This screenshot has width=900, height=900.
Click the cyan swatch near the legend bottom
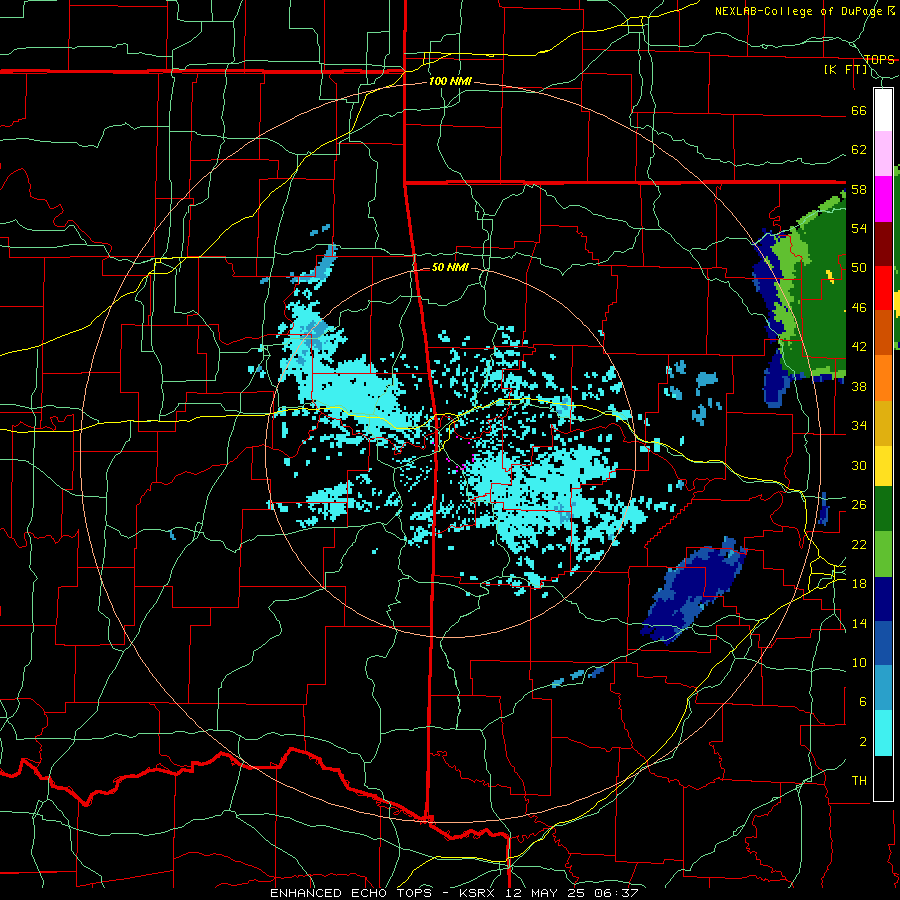point(883,733)
